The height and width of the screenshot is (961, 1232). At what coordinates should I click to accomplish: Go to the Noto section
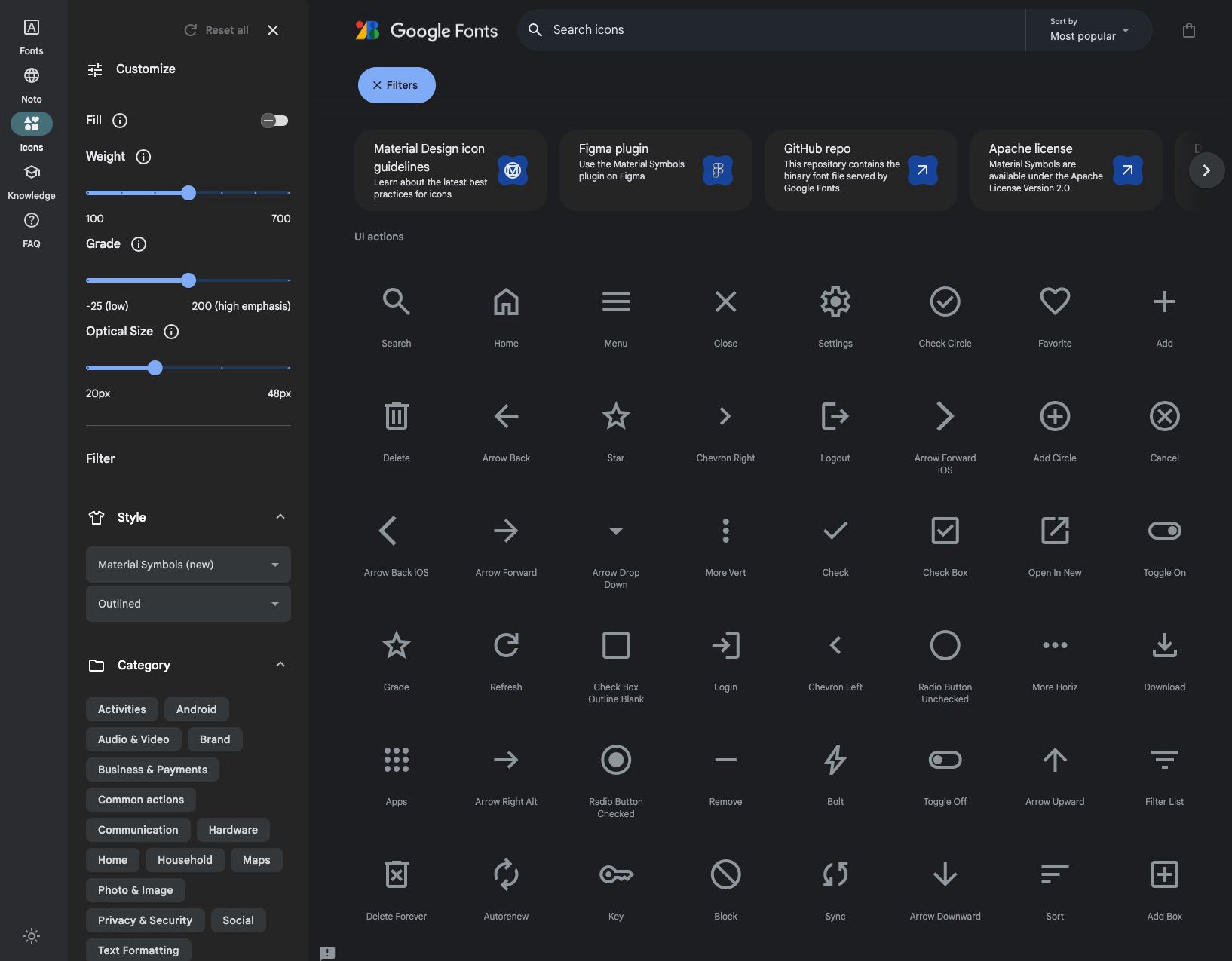32,84
